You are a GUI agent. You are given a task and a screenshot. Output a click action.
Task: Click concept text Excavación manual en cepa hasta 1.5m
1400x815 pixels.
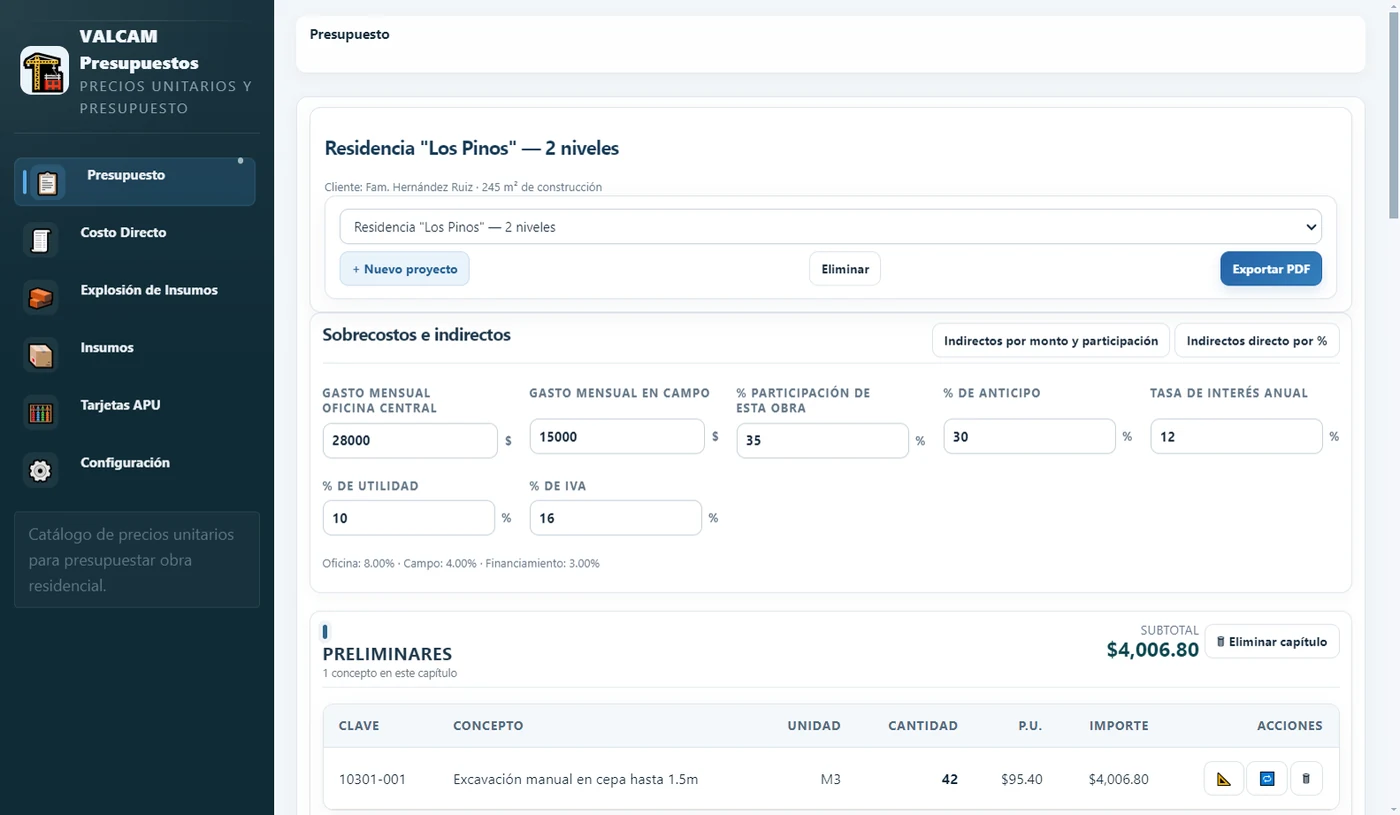pyautogui.click(x=575, y=779)
